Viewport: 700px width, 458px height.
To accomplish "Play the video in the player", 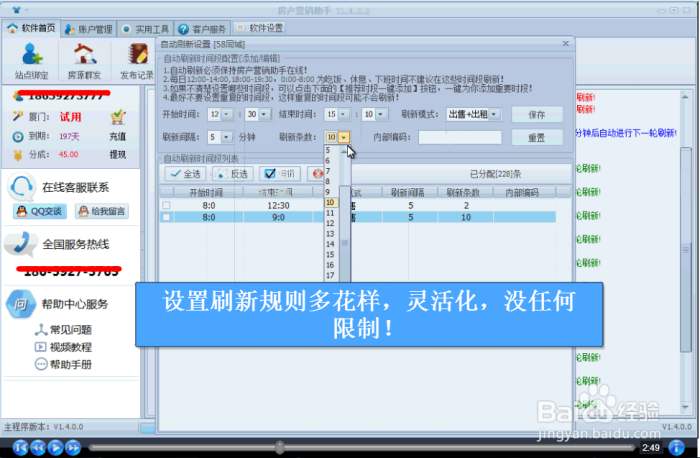I will click(55, 447).
